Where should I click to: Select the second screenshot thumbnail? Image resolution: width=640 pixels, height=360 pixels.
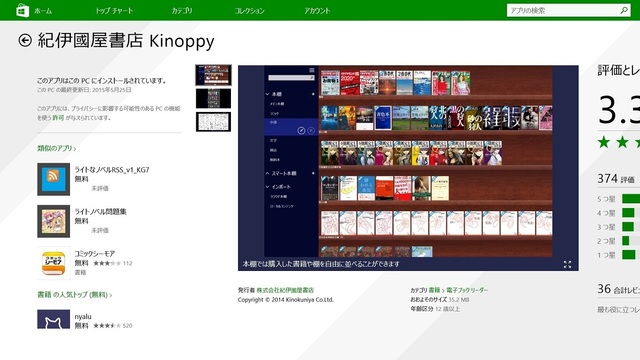tap(213, 98)
